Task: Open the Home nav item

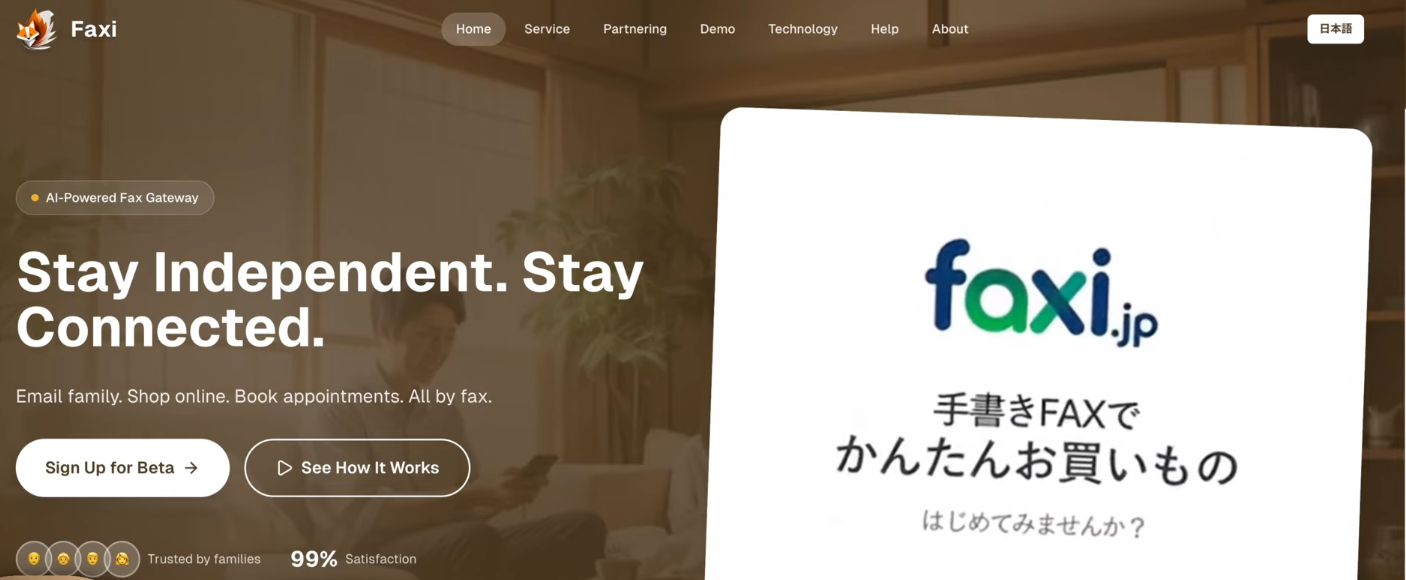Action: tap(473, 29)
